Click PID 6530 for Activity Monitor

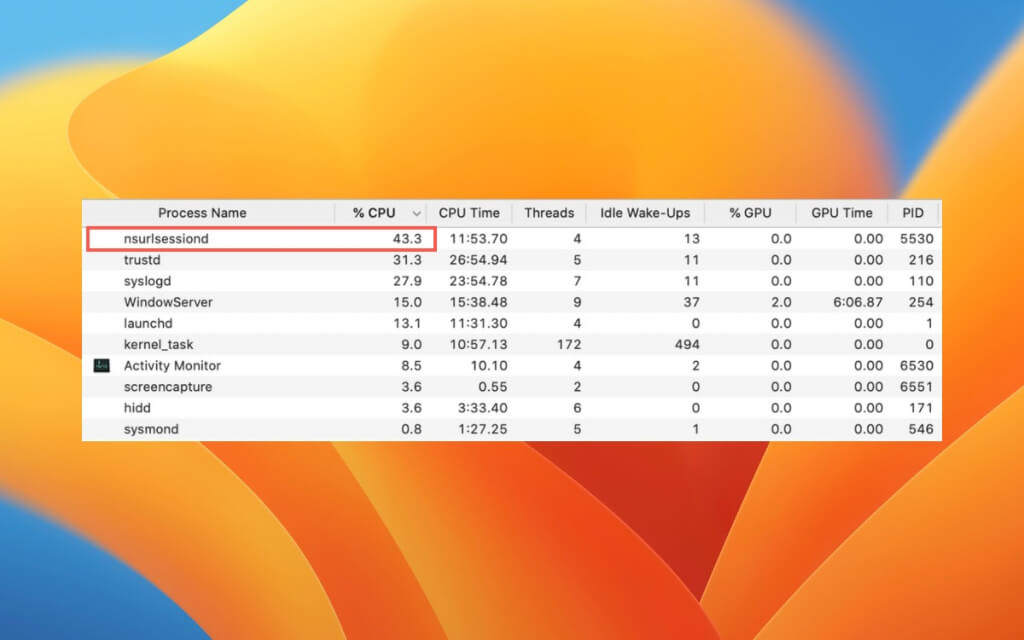[916, 366]
